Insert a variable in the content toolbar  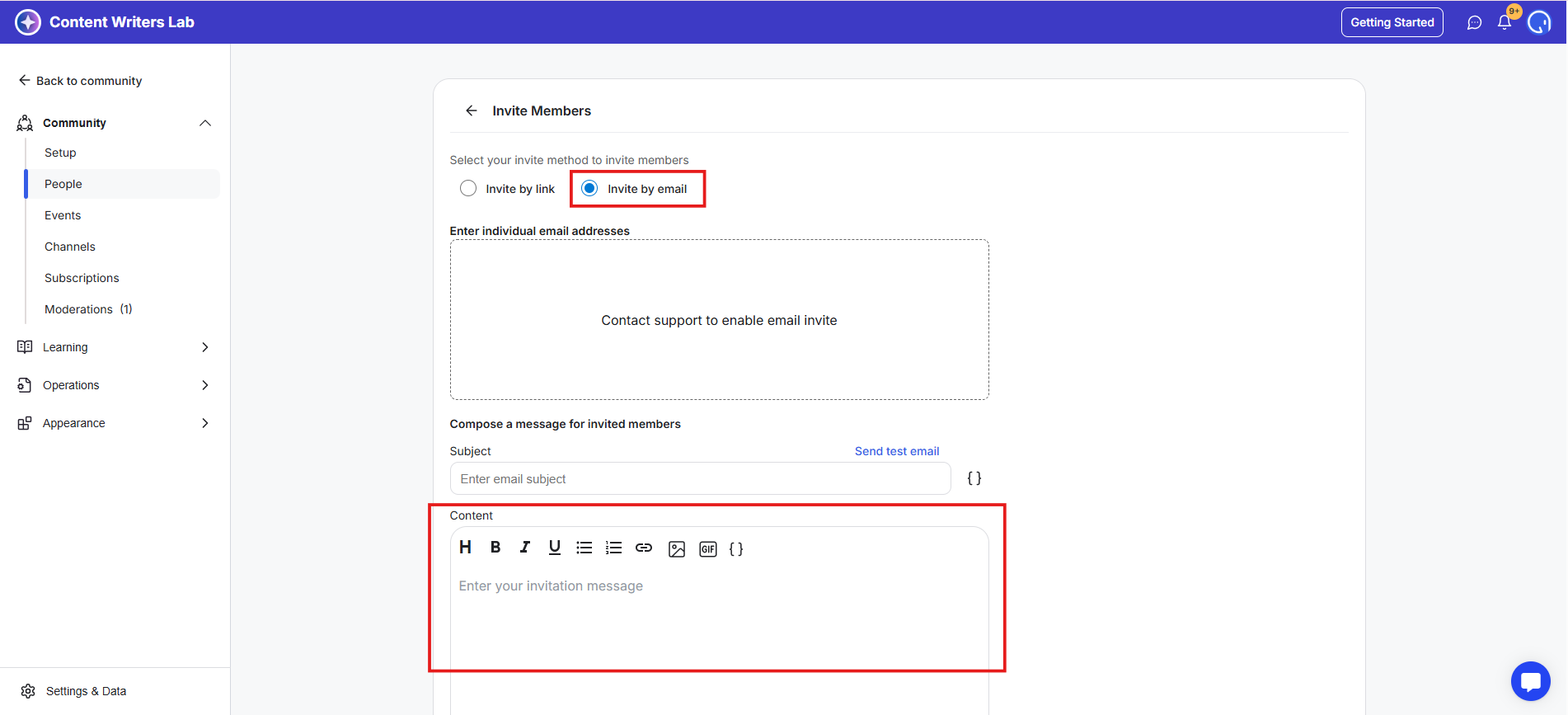736,549
